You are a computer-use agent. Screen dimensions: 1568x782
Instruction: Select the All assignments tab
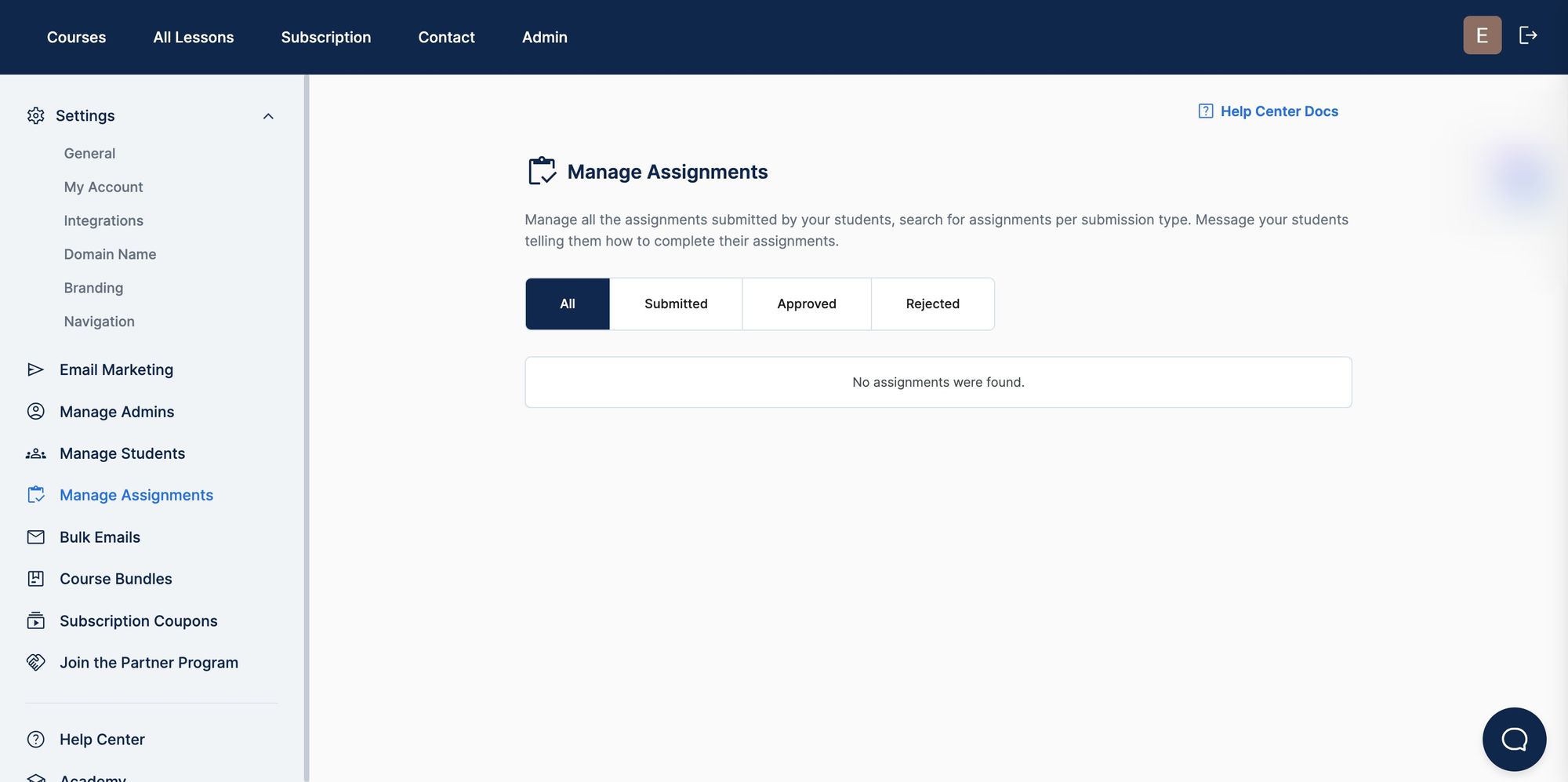(x=568, y=304)
